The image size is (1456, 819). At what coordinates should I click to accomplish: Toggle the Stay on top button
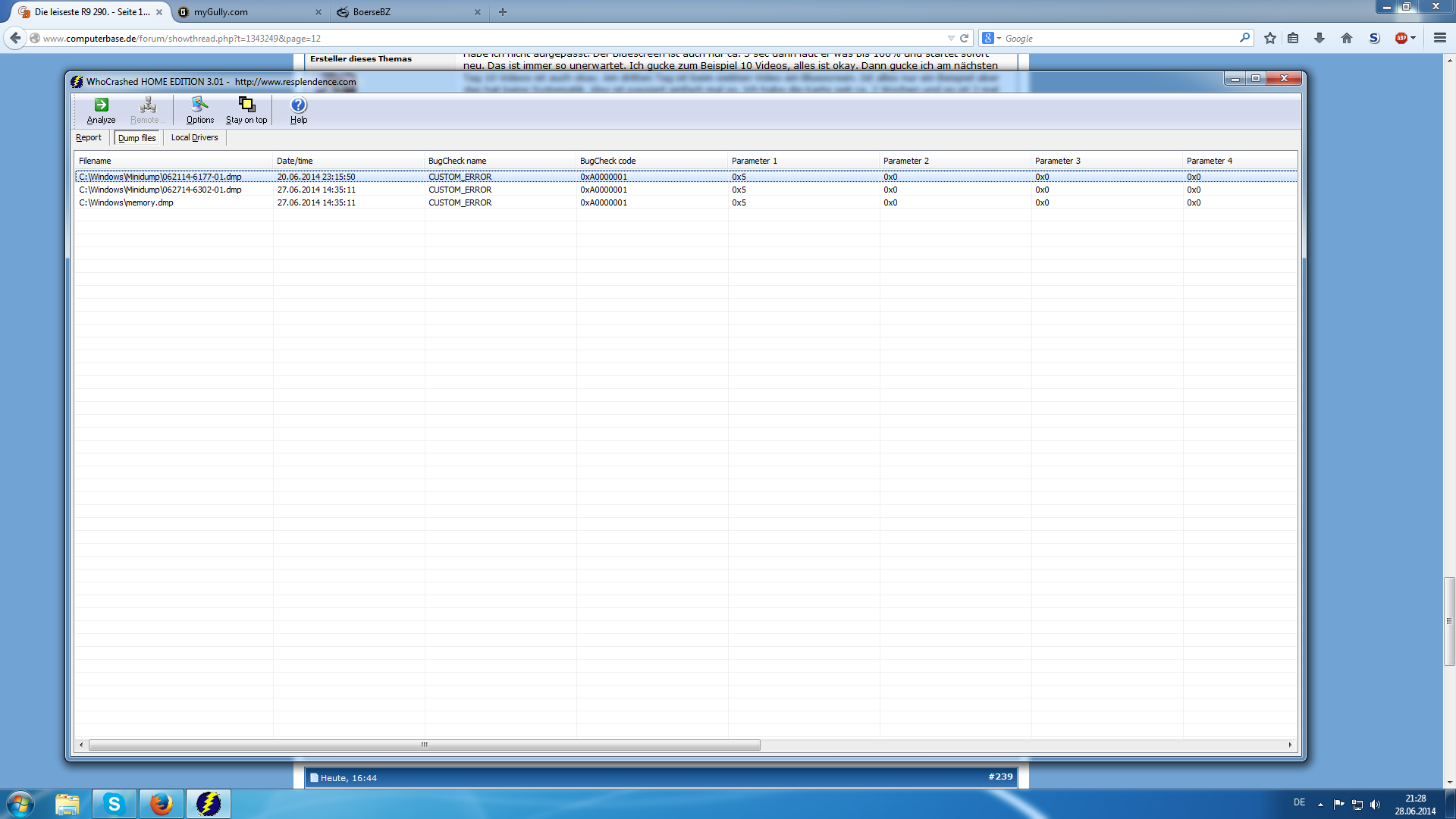[246, 110]
